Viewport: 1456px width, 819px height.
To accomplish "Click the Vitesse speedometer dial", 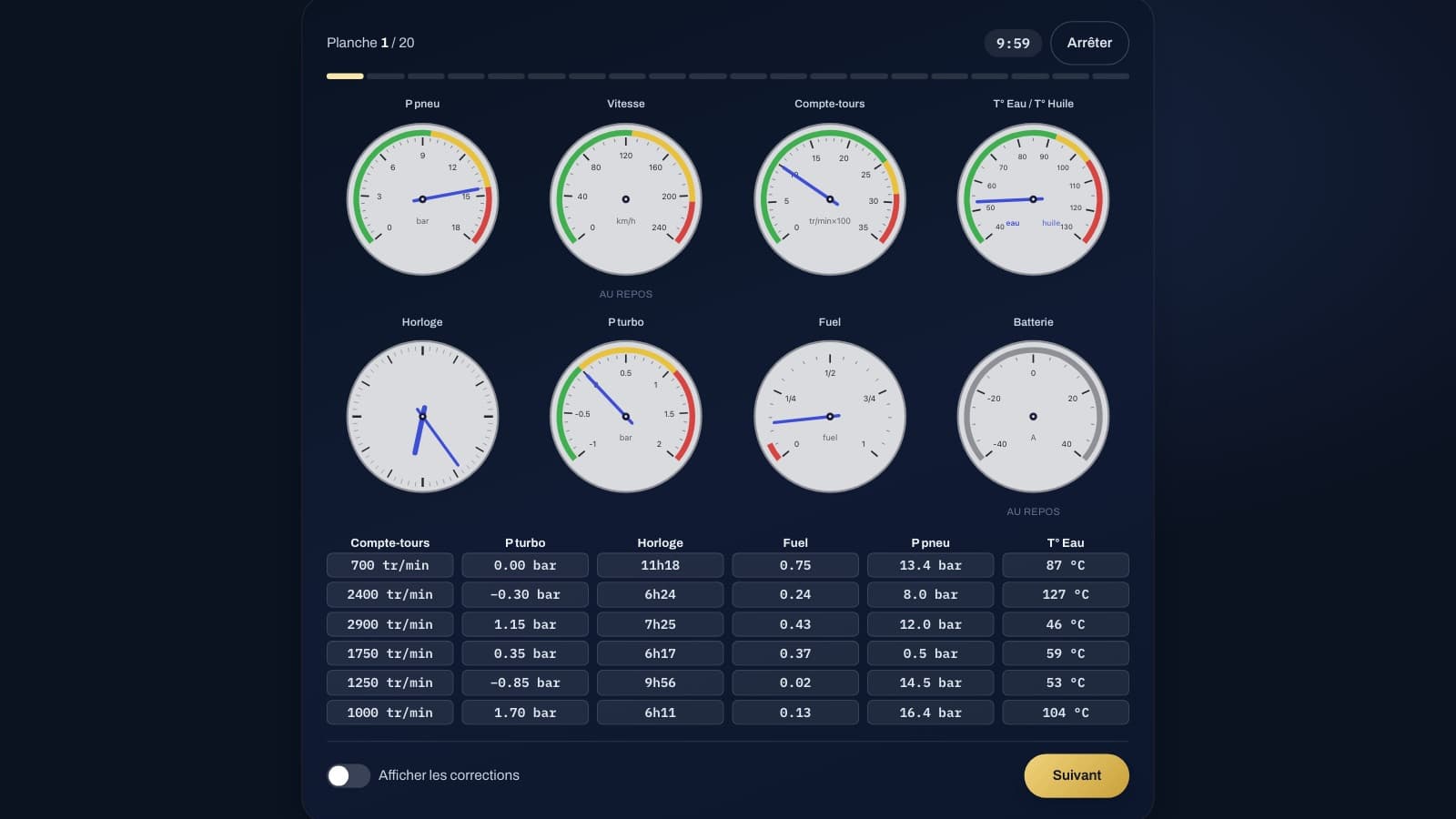I will pos(626,199).
